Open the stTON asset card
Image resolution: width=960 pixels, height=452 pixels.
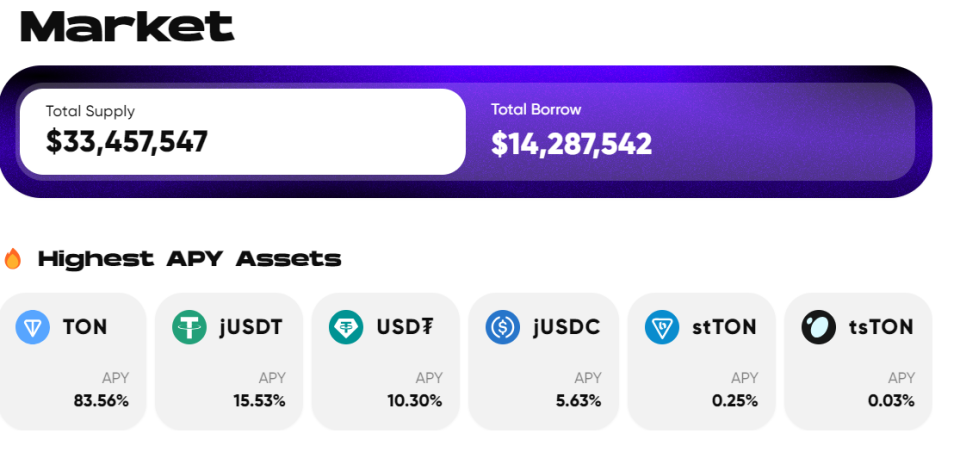pos(701,362)
